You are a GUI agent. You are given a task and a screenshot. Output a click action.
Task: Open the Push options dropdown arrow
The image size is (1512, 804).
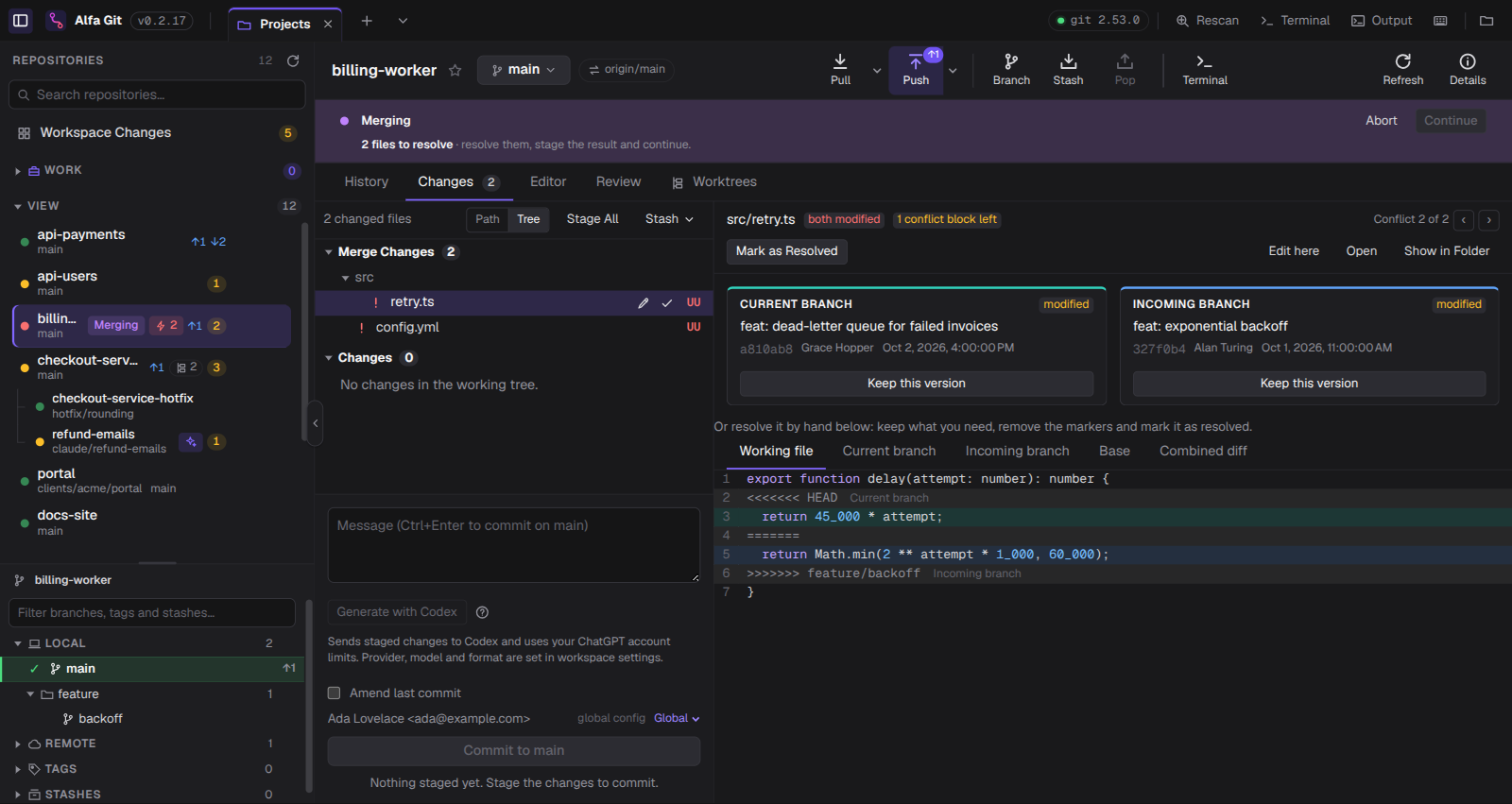[953, 70]
